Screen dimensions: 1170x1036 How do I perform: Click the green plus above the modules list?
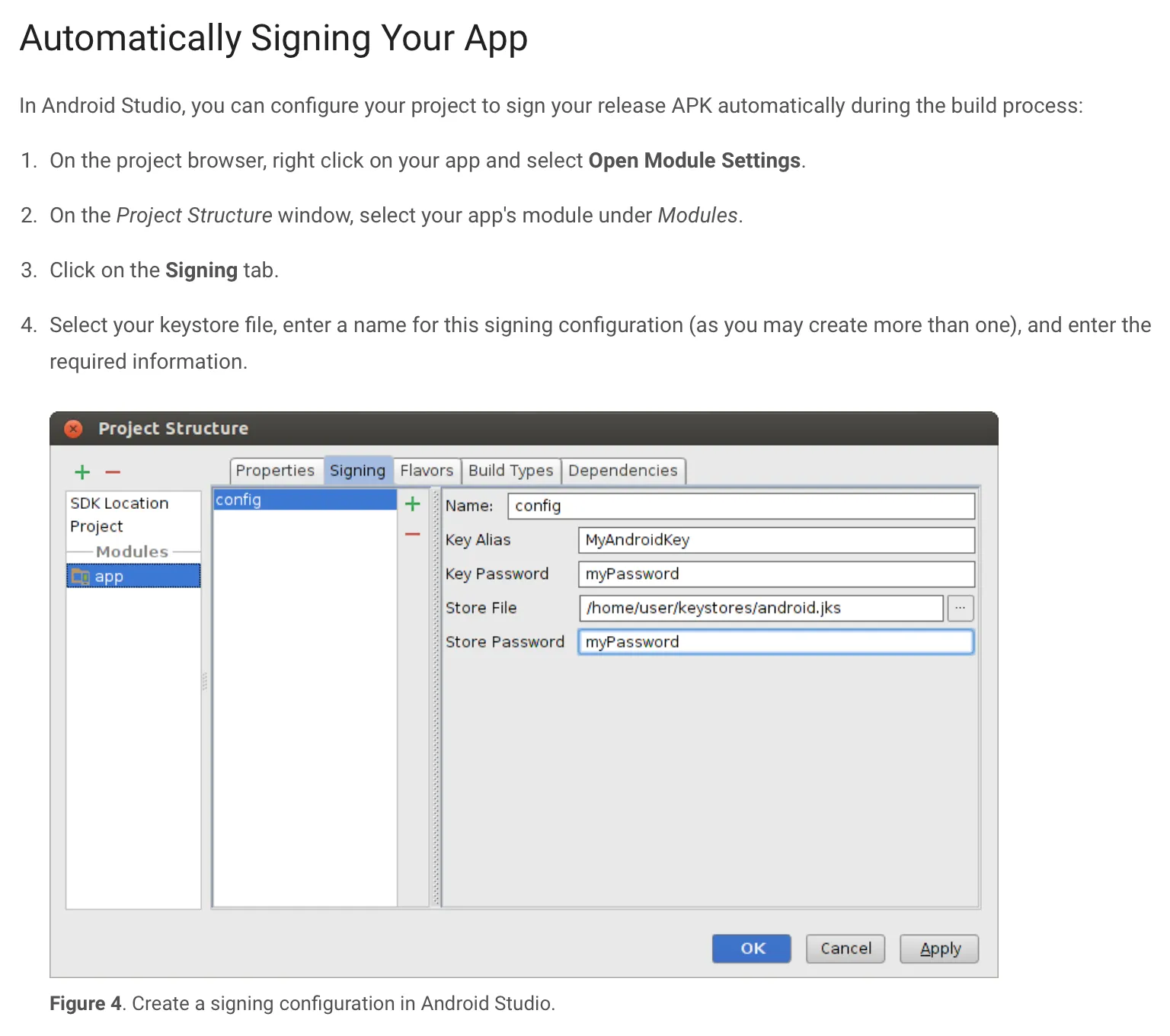point(82,472)
